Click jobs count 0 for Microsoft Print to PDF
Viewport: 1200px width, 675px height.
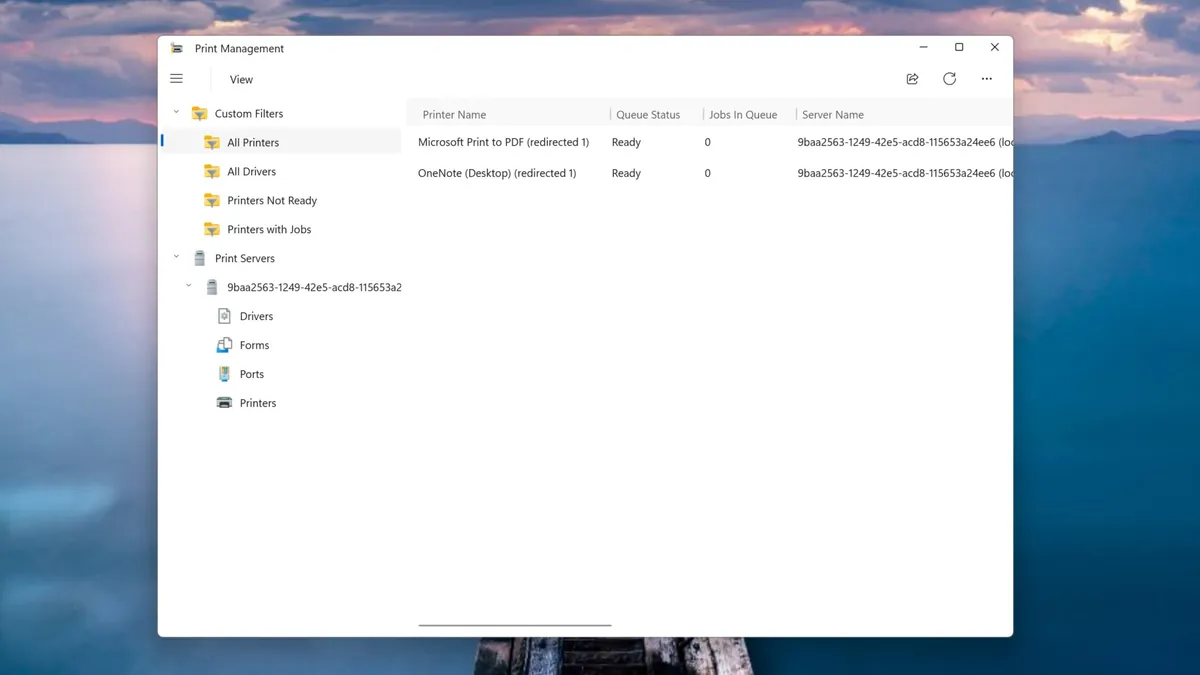(x=707, y=143)
